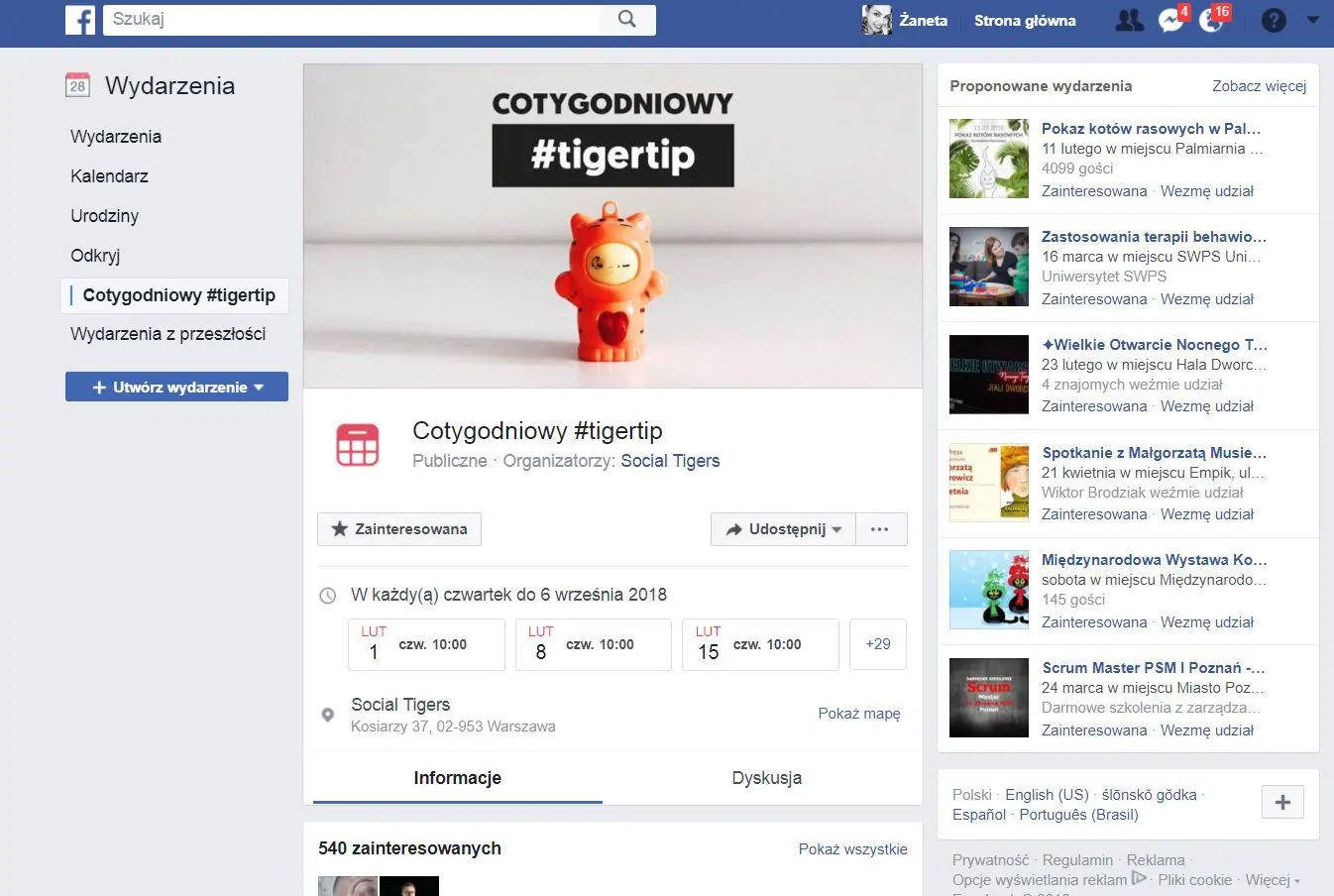Open Międzynarodowa Wystawa Ko… event thumbnail

point(989,590)
